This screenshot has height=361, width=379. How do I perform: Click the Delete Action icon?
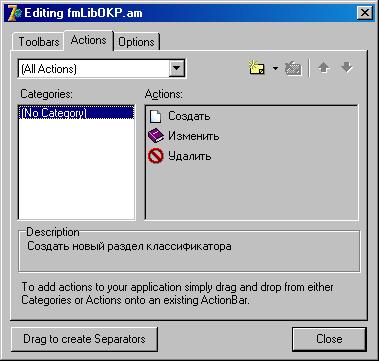[x=293, y=68]
